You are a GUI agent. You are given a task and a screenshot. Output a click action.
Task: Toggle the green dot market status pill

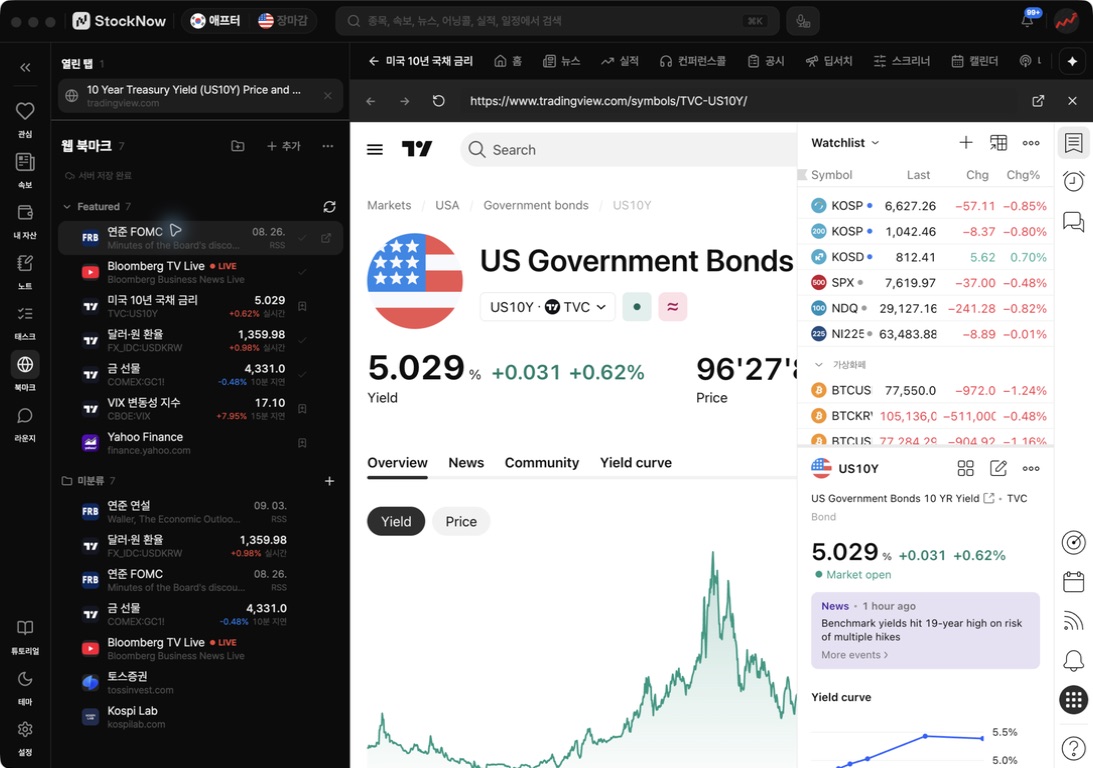coord(636,307)
